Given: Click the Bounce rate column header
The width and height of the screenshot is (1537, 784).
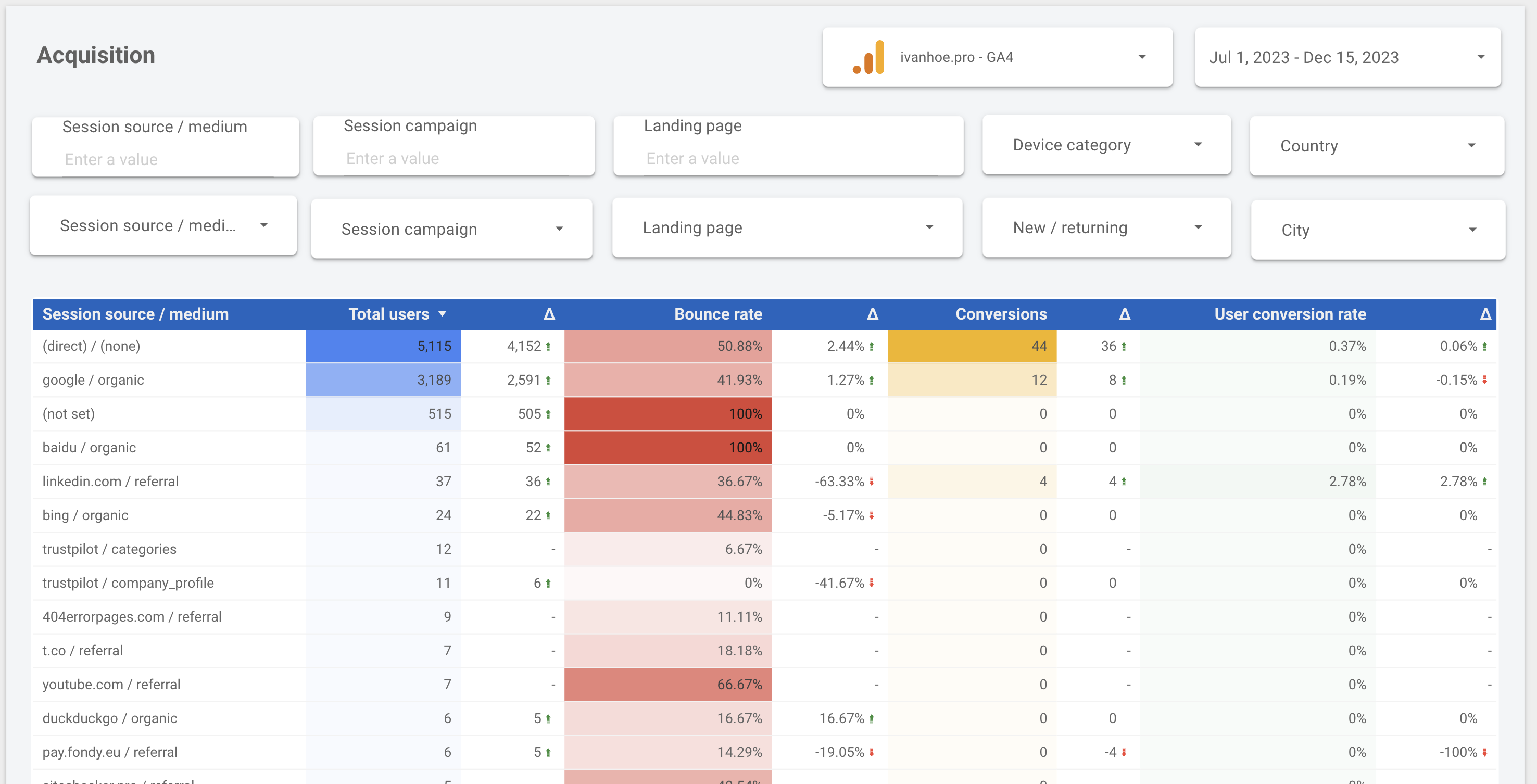Looking at the screenshot, I should (x=718, y=314).
